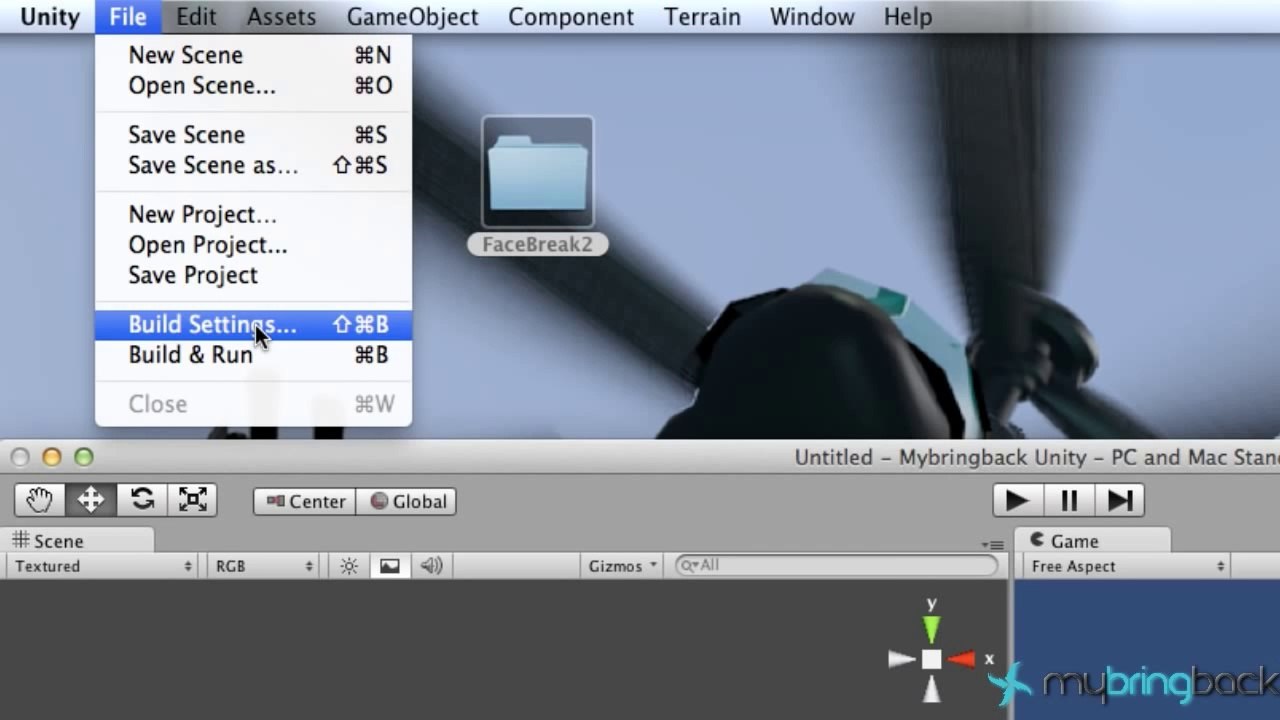Toggle pivot mode Center button
1280x720 pixels.
click(305, 501)
